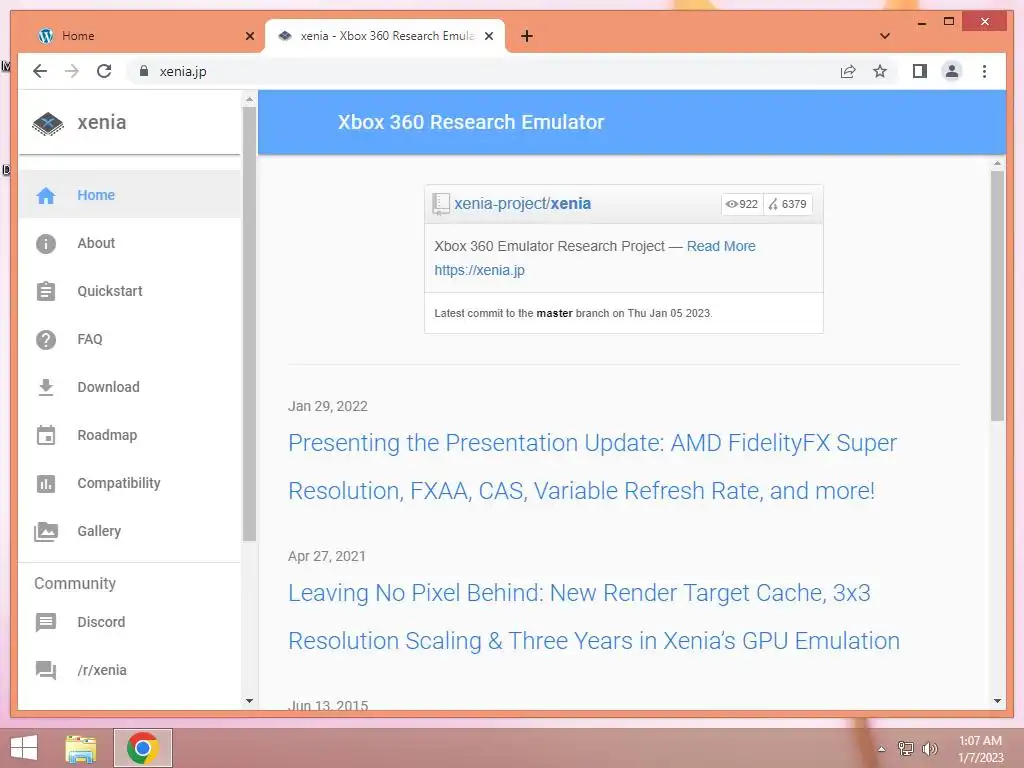Open the Leaving No Pixel Behind post
Viewport: 1024px width, 768px height.
(594, 617)
